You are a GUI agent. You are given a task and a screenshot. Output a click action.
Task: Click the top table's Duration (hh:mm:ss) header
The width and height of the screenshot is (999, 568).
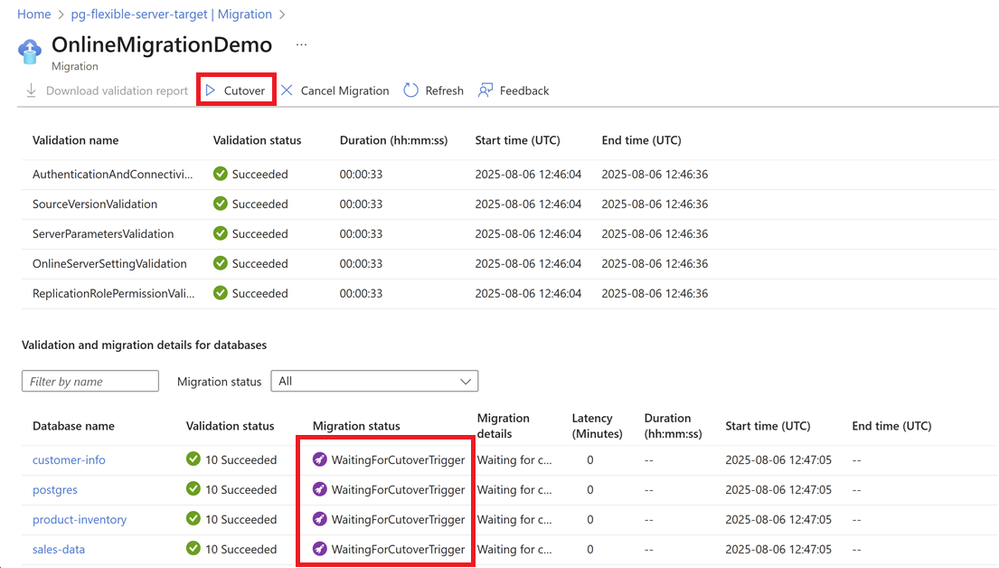[394, 140]
